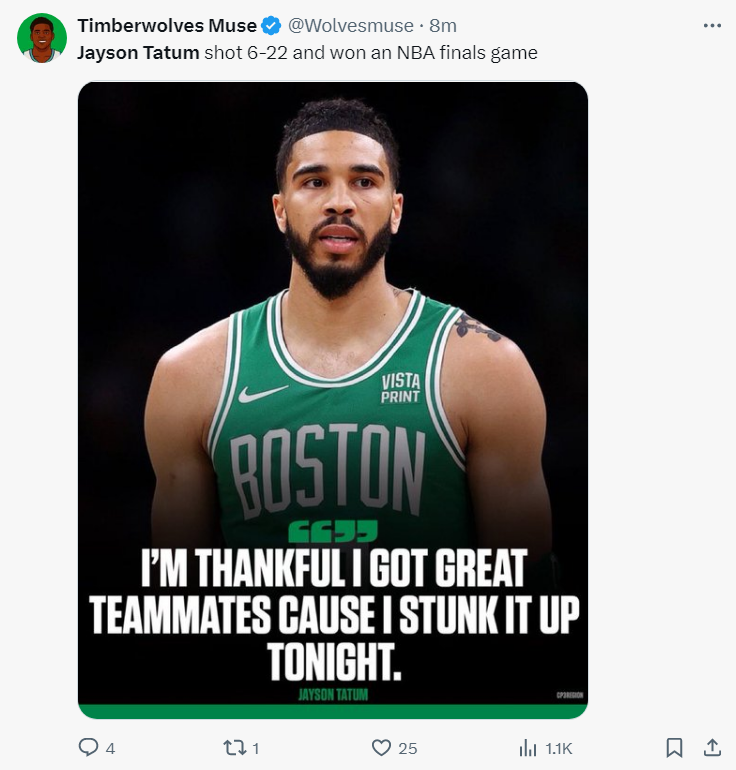736x770 pixels.
Task: Repost this tweet using the arrows icon
Action: pyautogui.click(x=233, y=747)
